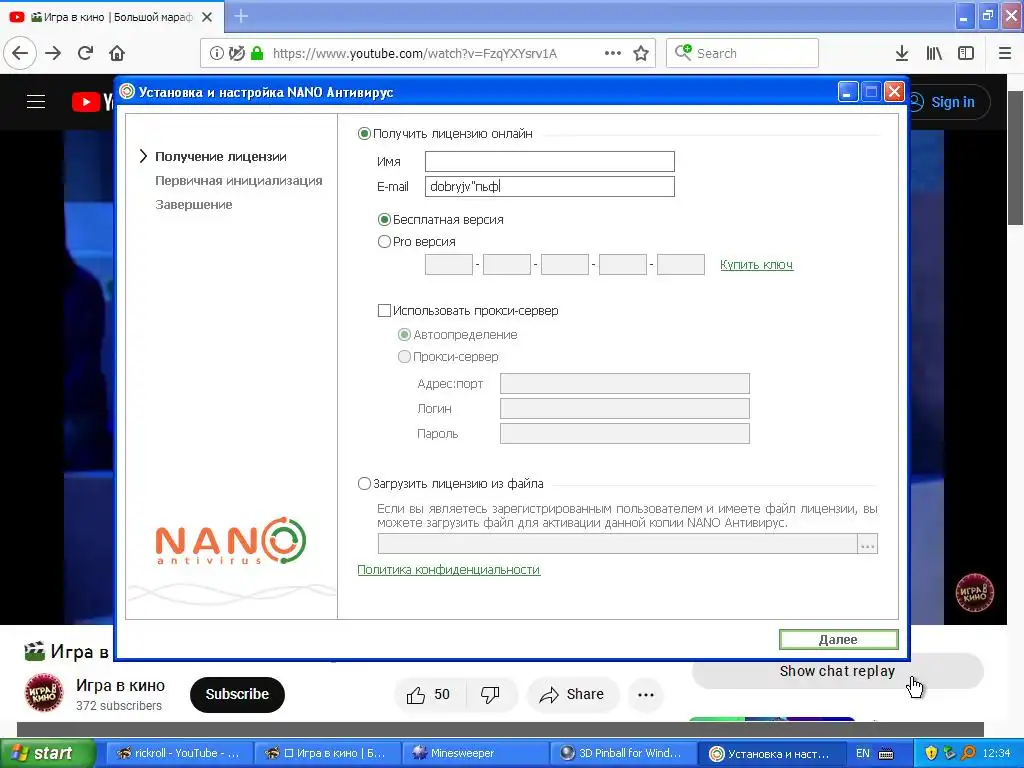Screen dimensions: 1024x768
Task: Click the Firefox Search box
Action: tap(743, 54)
